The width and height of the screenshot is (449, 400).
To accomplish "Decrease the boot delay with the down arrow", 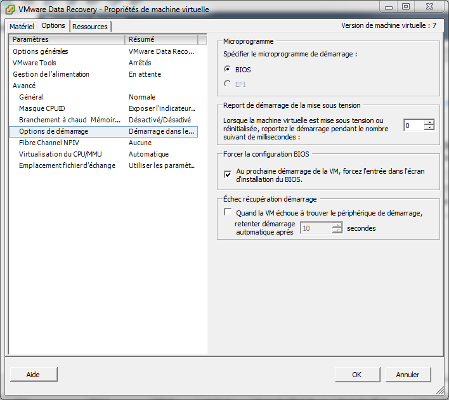I will pyautogui.click(x=429, y=128).
